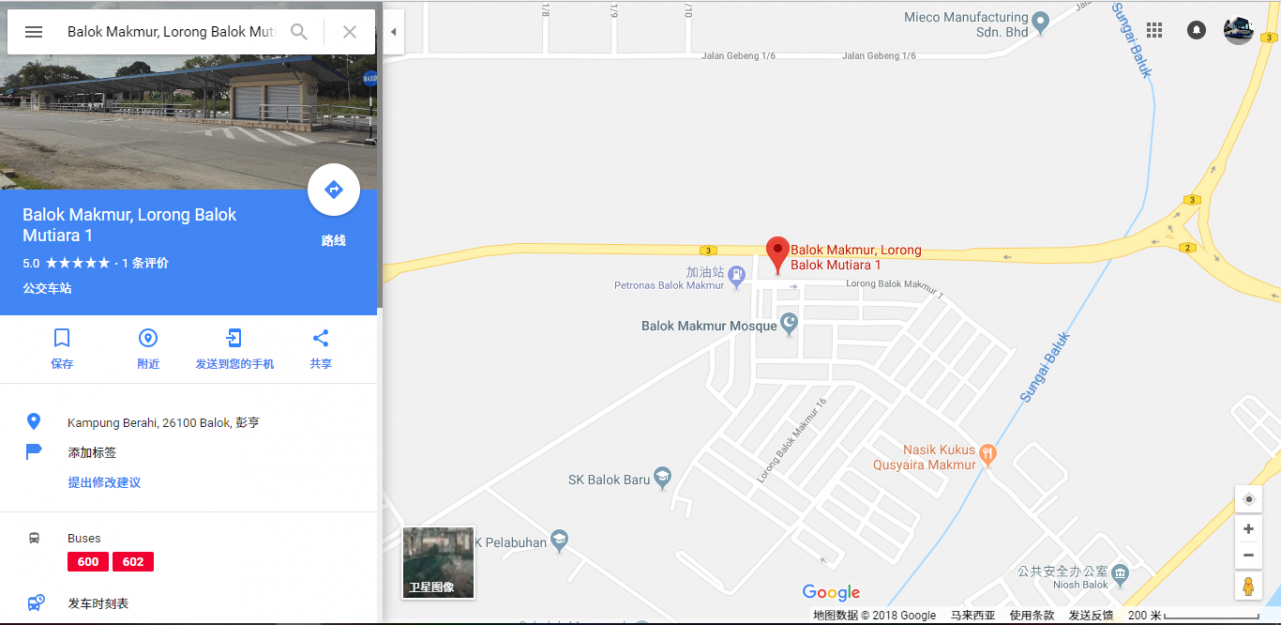
Task: Click the search magnifier icon
Action: (299, 32)
